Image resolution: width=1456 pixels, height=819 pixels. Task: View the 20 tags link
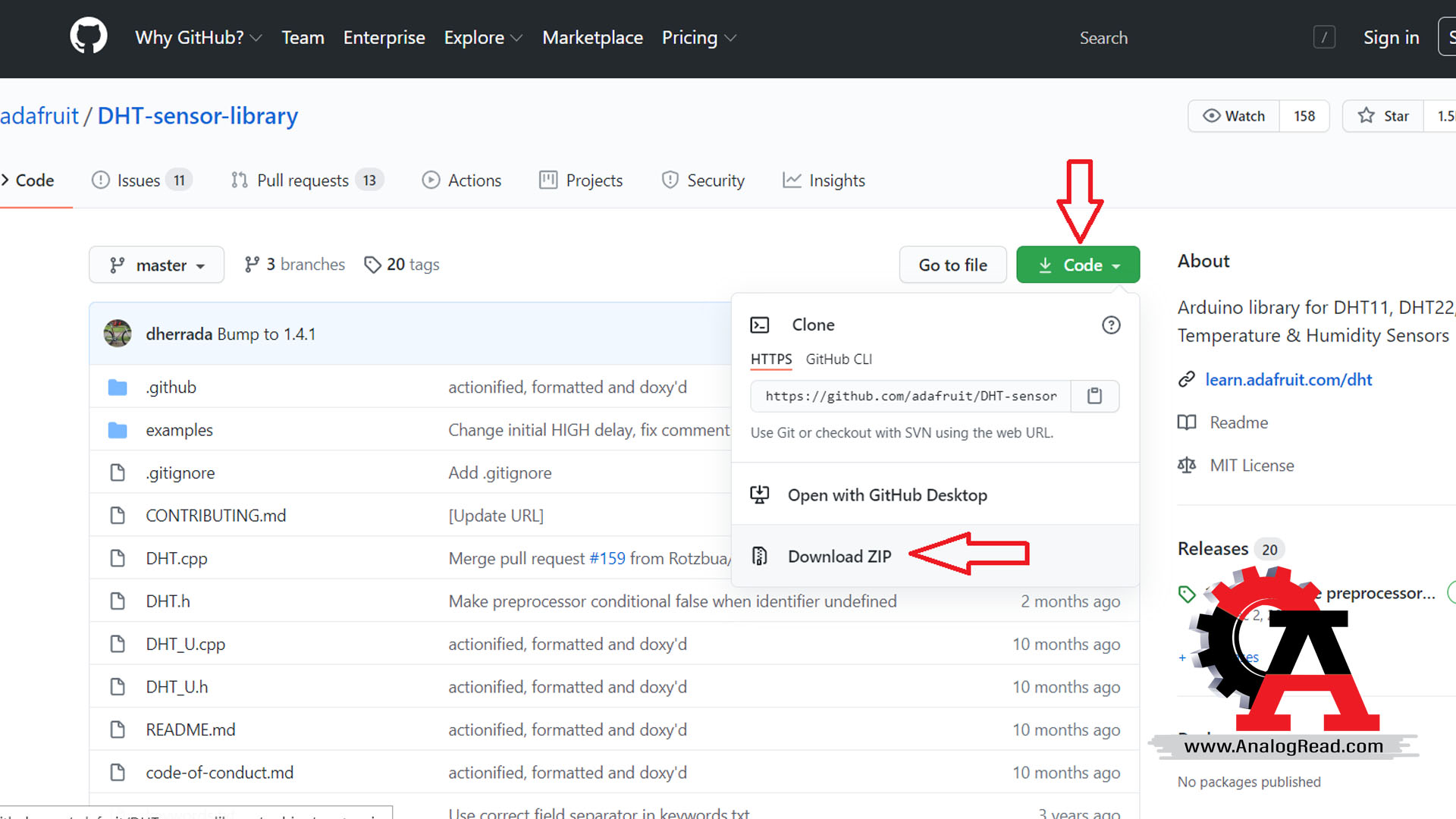tap(402, 264)
